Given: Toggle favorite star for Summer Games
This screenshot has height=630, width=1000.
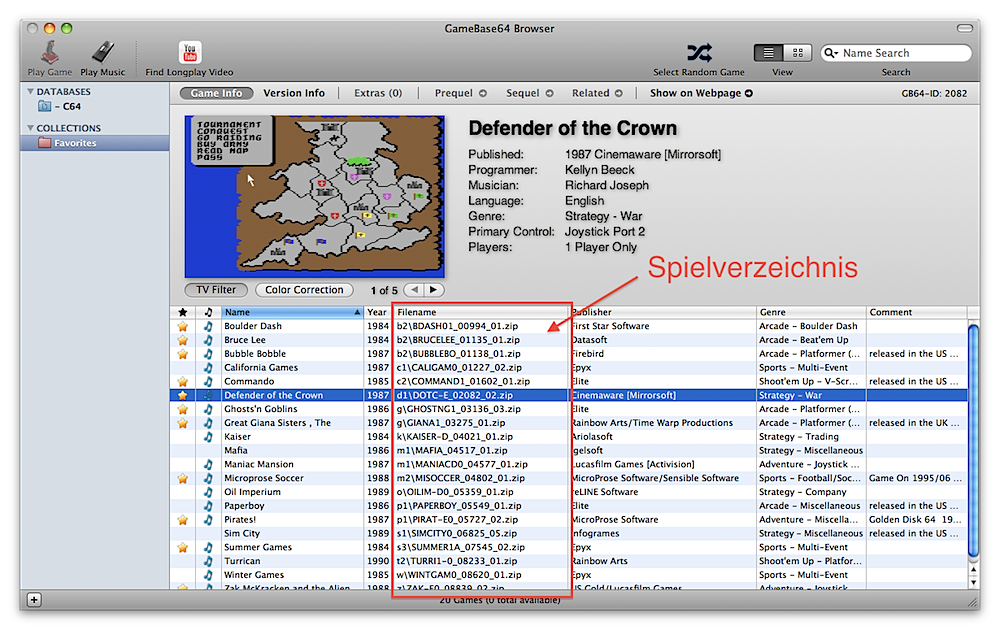Looking at the screenshot, I should [x=183, y=548].
